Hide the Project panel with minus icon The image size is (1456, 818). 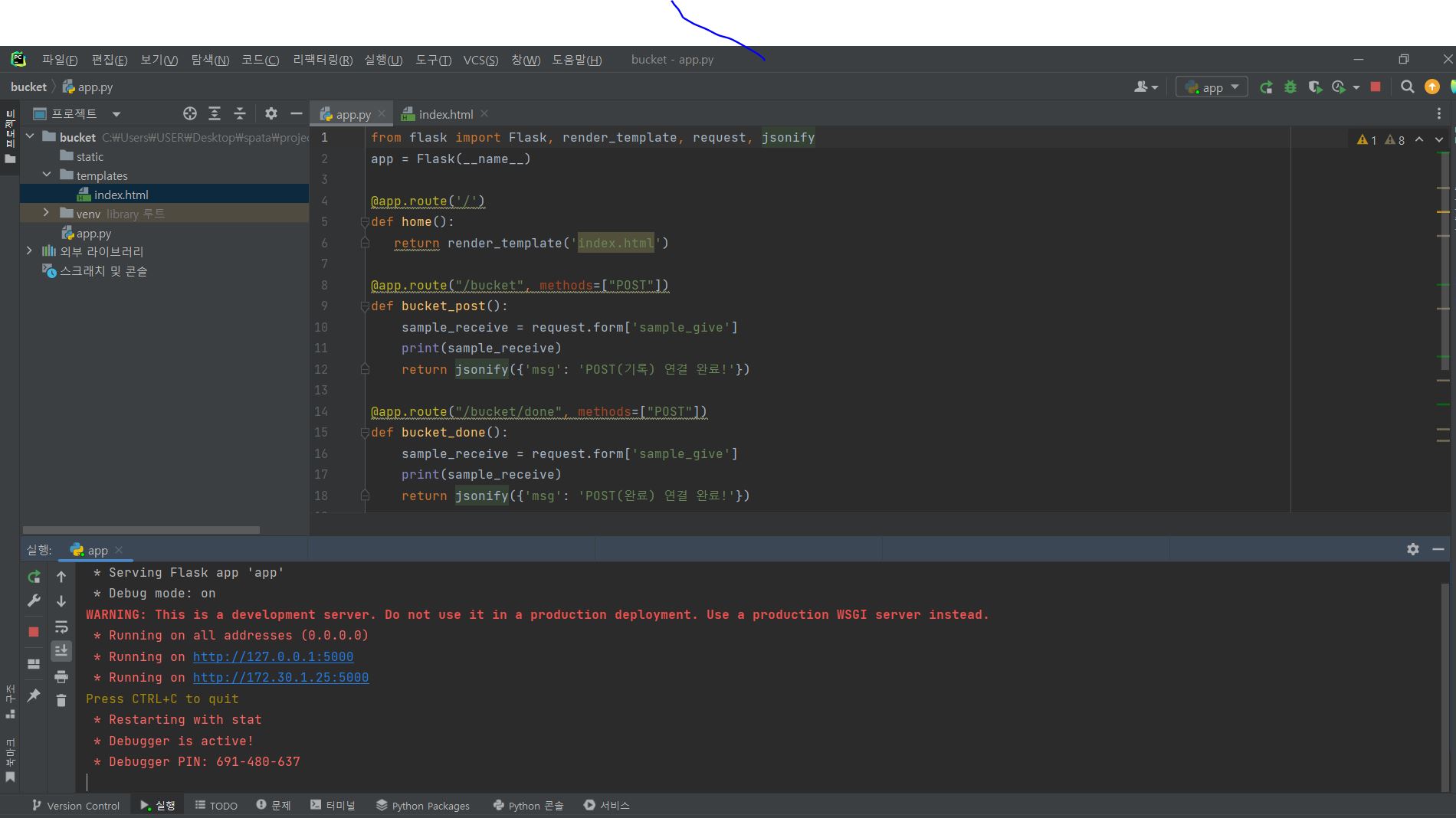tap(297, 113)
